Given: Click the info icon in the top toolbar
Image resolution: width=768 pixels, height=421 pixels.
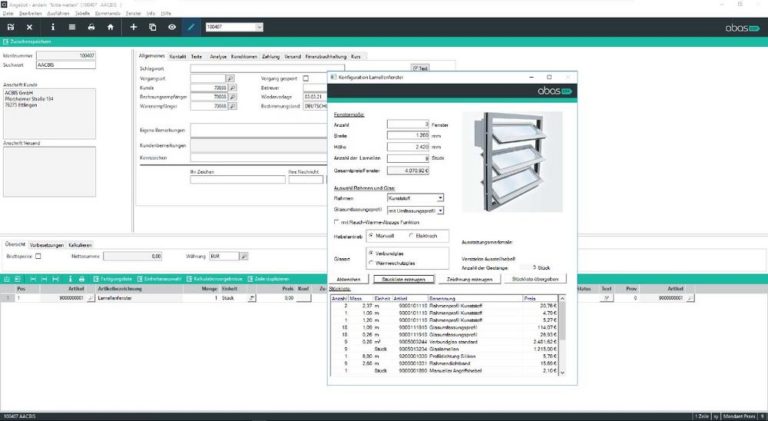Looking at the screenshot, I should point(53,27).
